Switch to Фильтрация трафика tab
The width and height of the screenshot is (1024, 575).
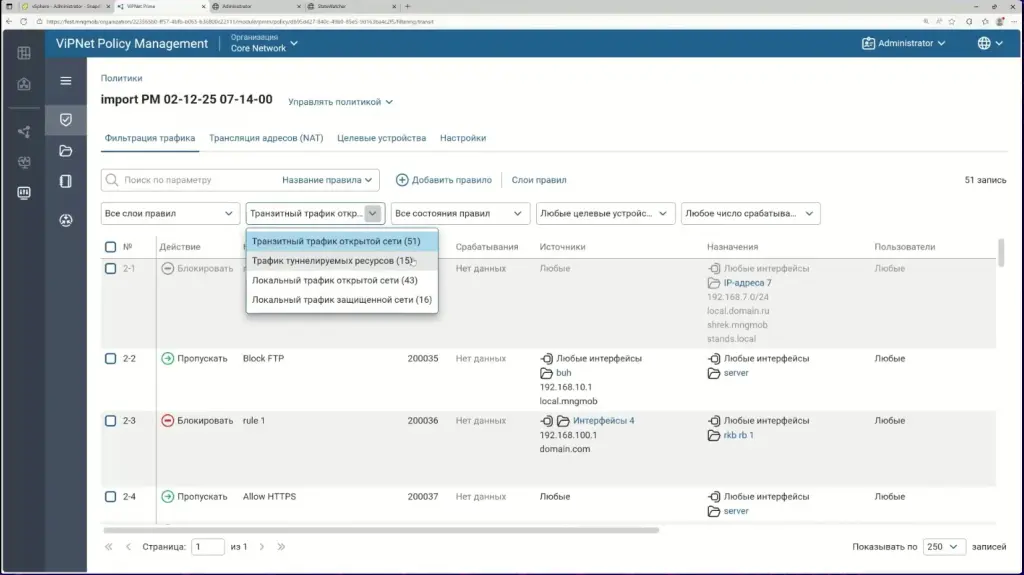coord(150,138)
